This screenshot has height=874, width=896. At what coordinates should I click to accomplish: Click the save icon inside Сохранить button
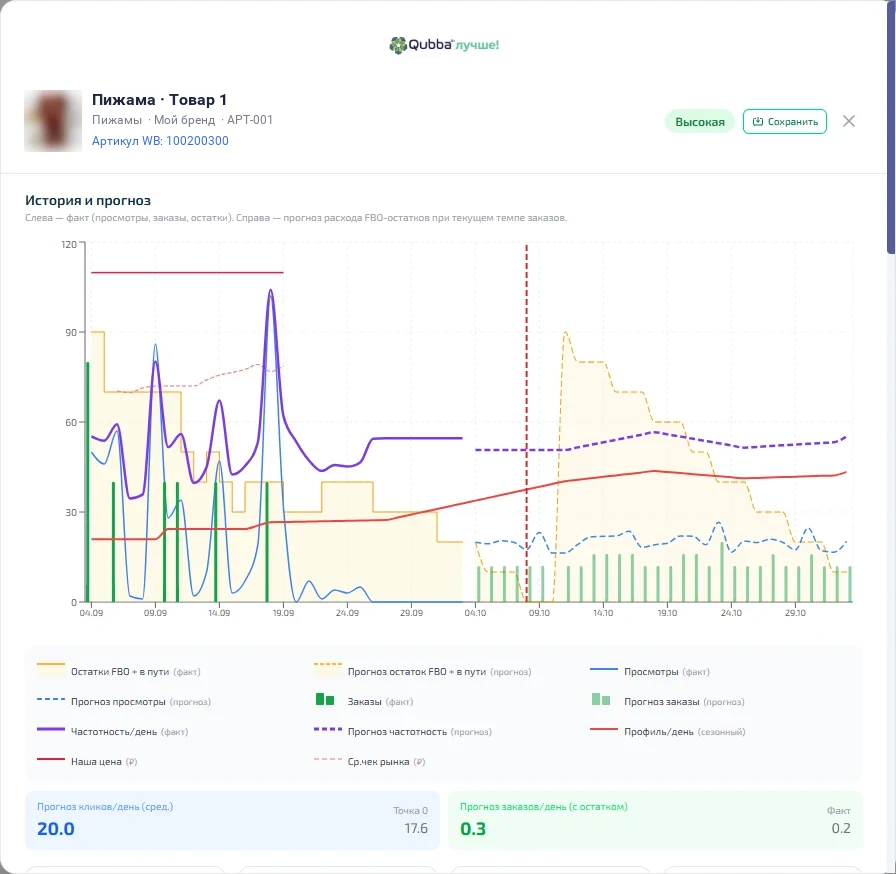(758, 122)
